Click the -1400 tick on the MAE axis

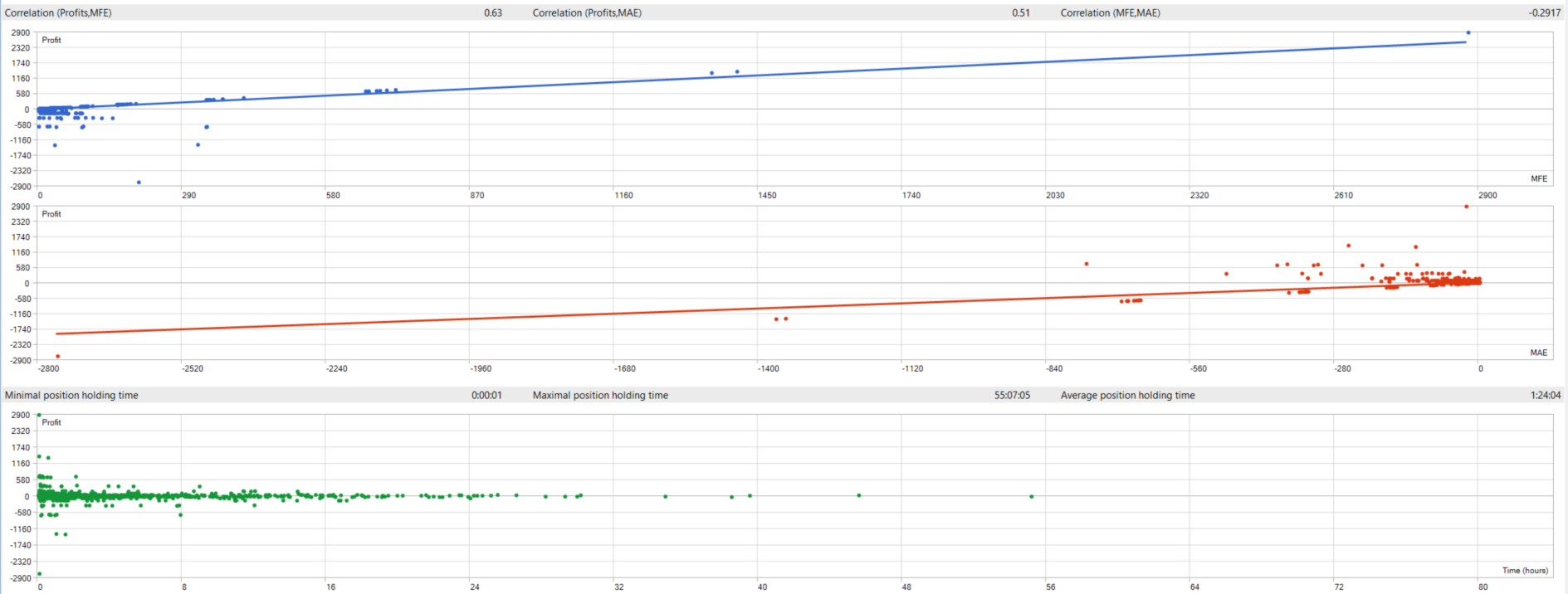point(768,368)
